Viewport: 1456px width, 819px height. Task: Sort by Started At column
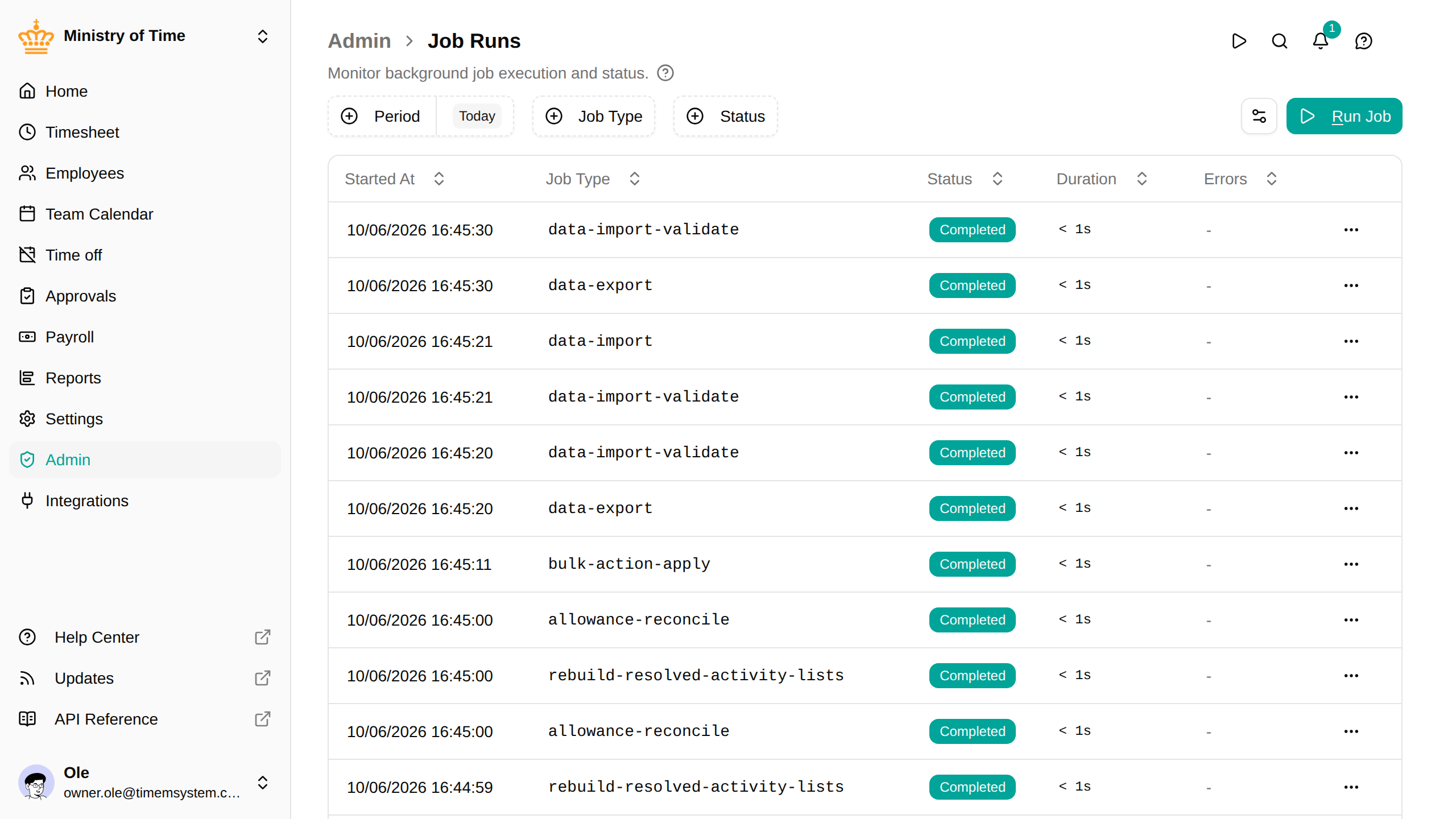(395, 179)
